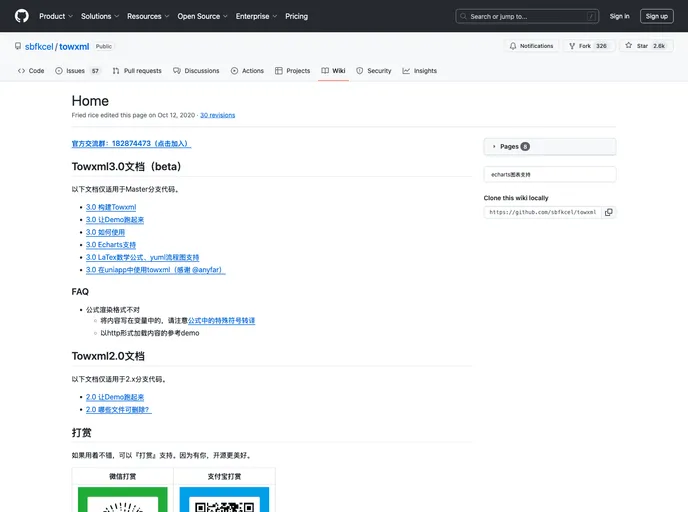
Task: Open the Resources dropdown menu
Action: [x=148, y=16]
